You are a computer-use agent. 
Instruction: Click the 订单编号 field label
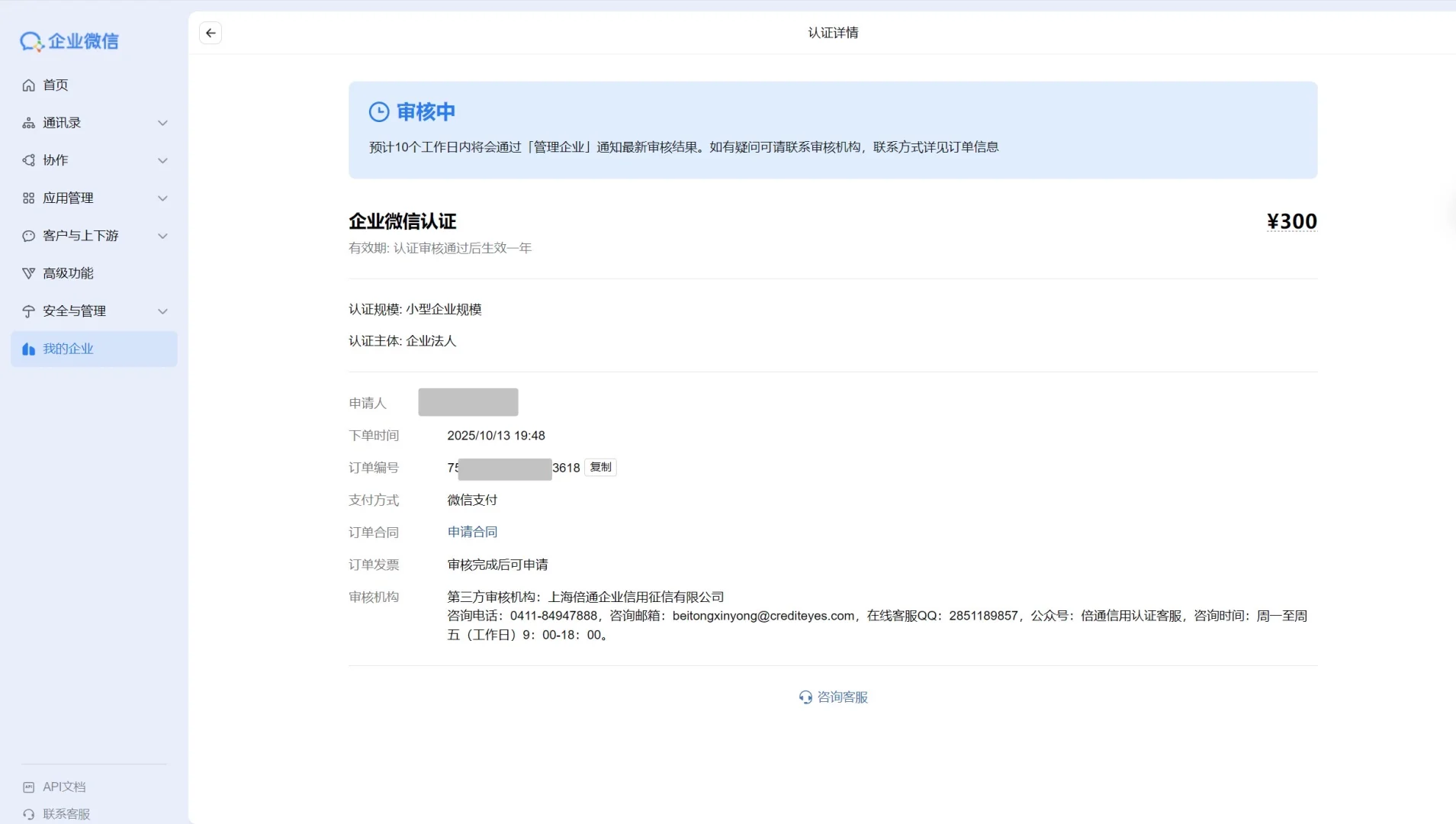click(374, 468)
